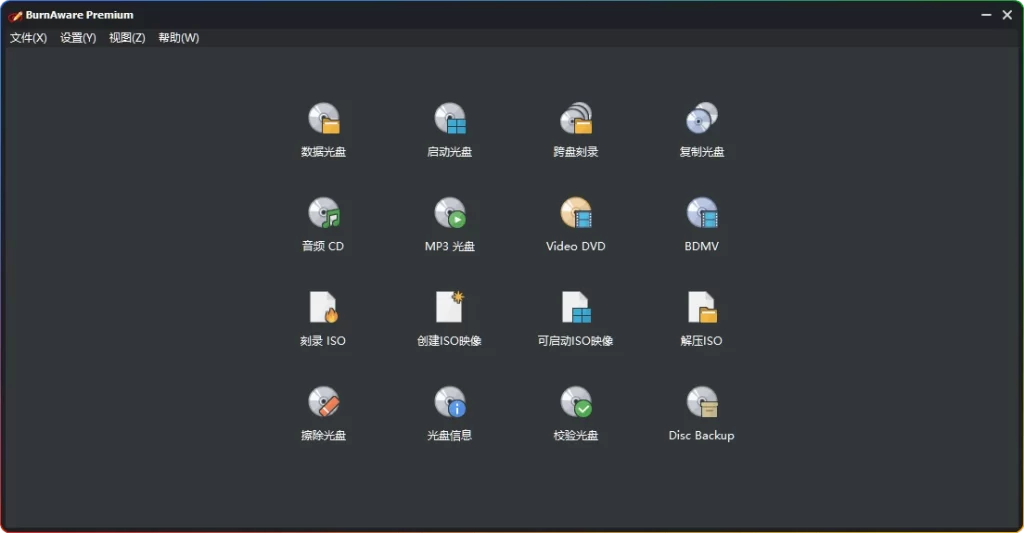Image resolution: width=1024 pixels, height=533 pixels.
Task: Open the MP3 光盘 icon
Action: [x=450, y=213]
